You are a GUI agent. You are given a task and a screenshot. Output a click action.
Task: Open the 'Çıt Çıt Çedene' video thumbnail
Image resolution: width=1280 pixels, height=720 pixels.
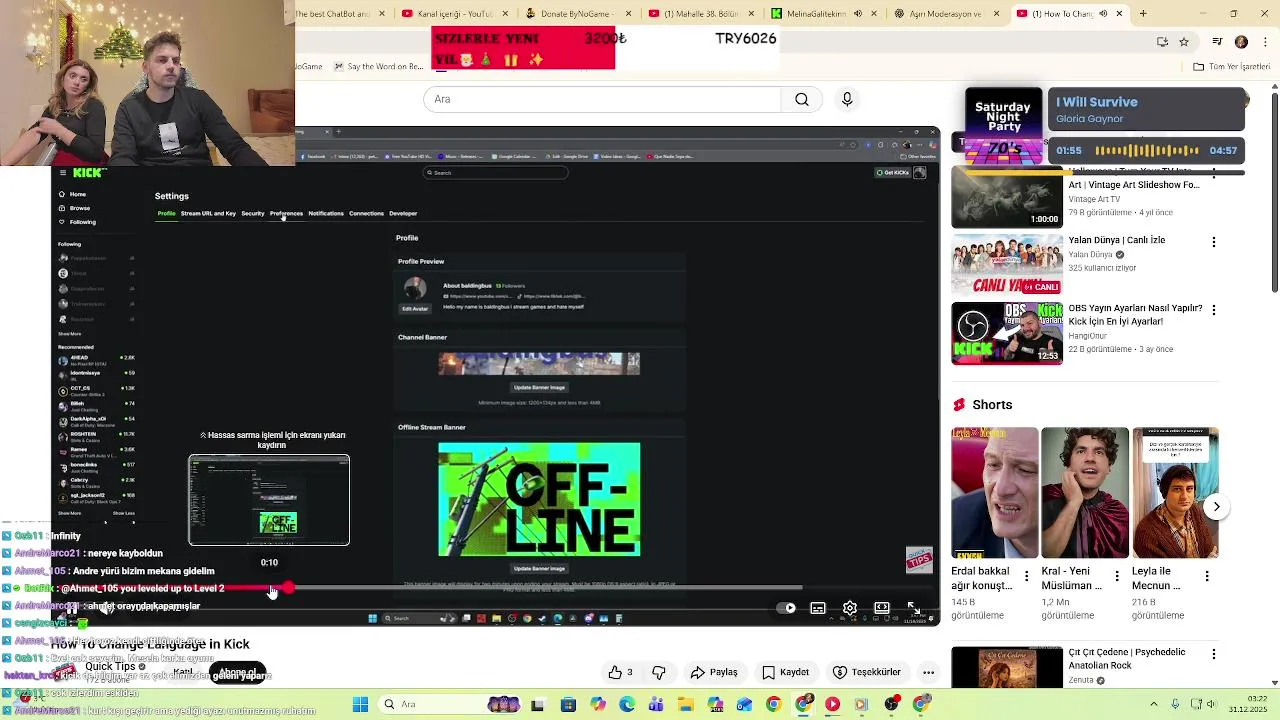point(1007,667)
